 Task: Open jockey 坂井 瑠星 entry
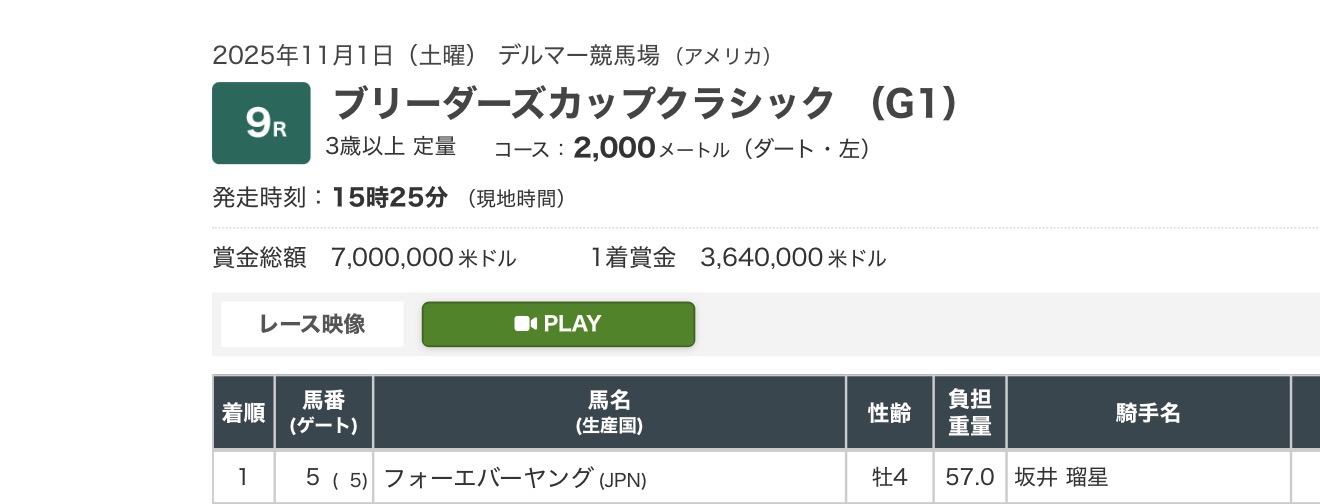click(x=1061, y=478)
